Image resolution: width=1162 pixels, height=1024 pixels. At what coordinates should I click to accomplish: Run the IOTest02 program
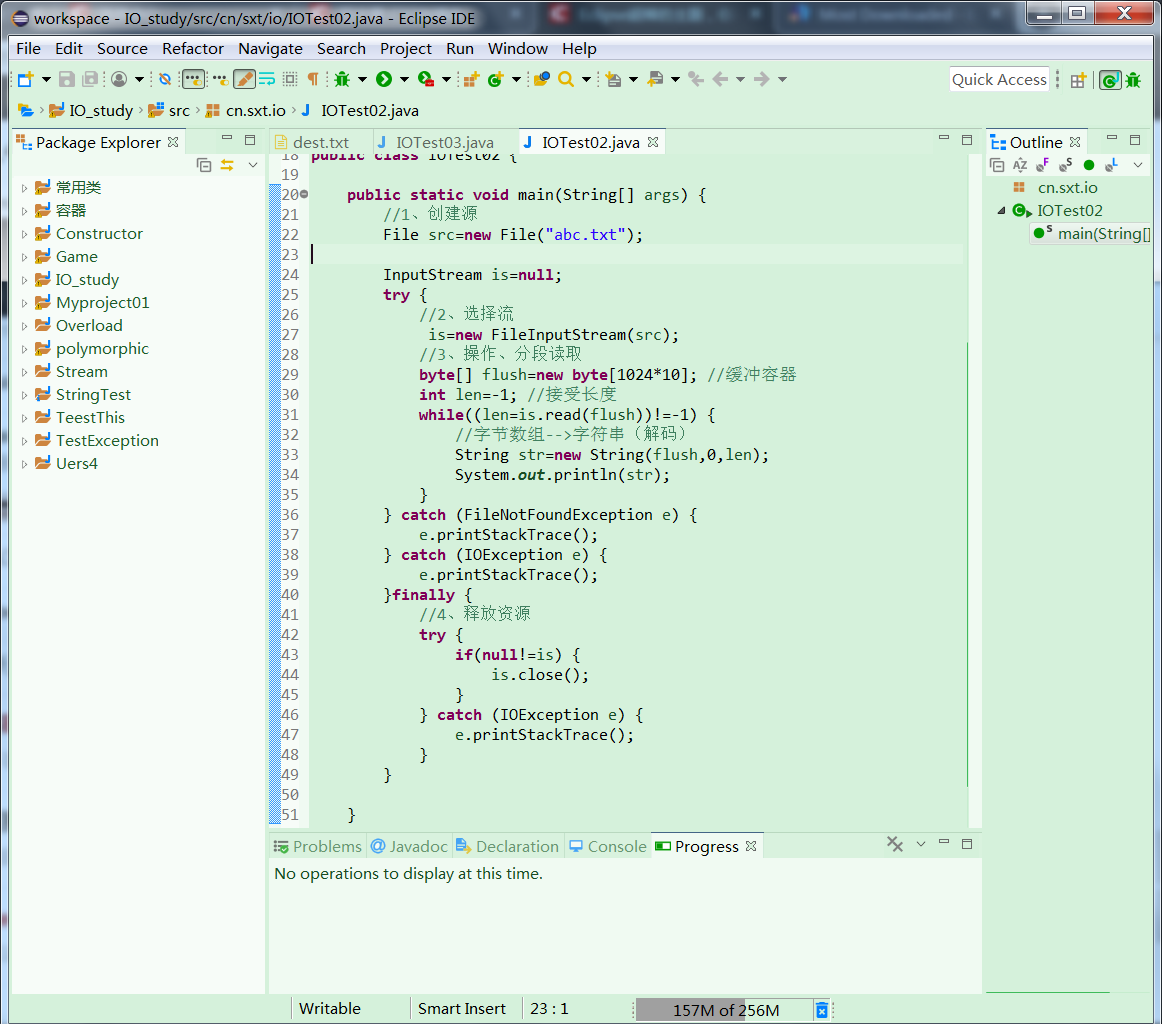382,78
